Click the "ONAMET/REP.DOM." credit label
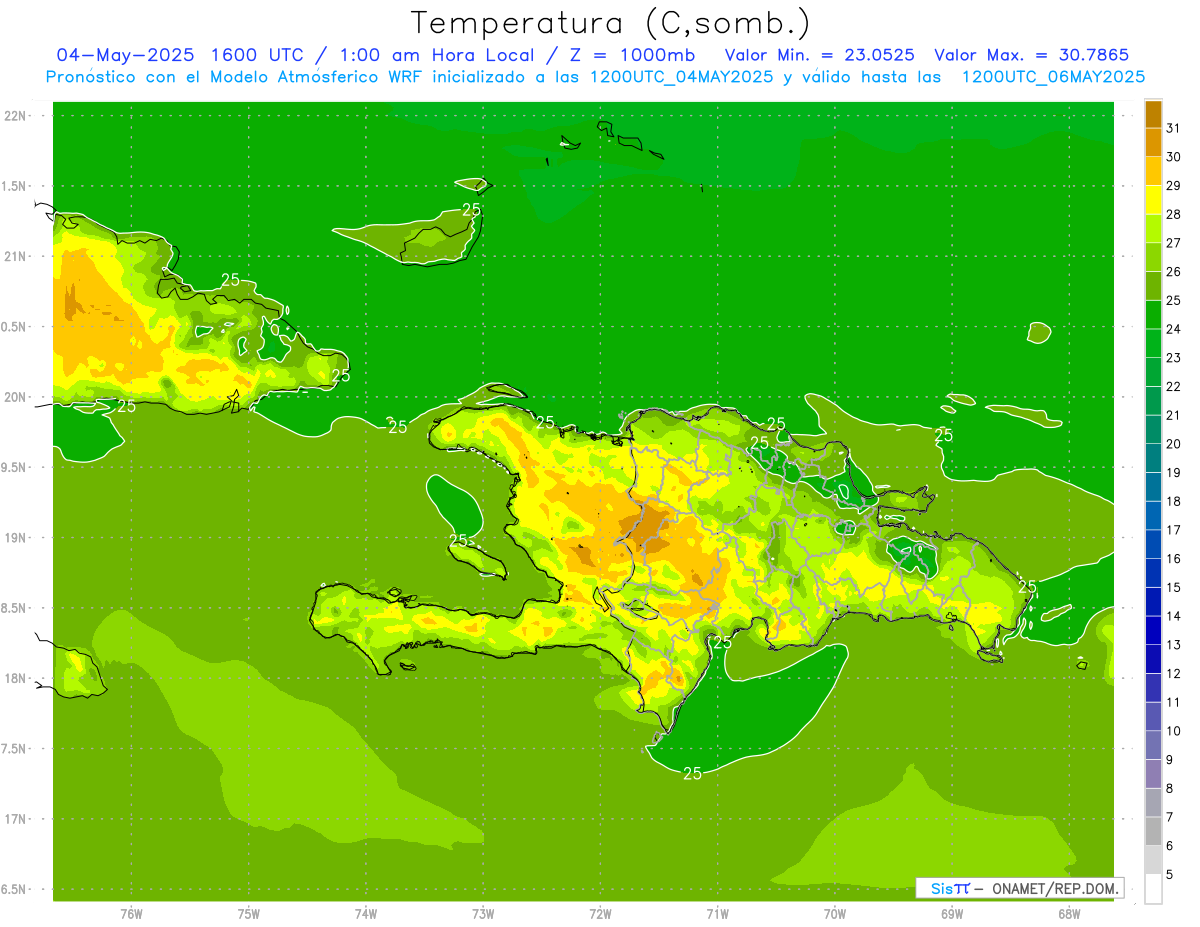 1053,888
